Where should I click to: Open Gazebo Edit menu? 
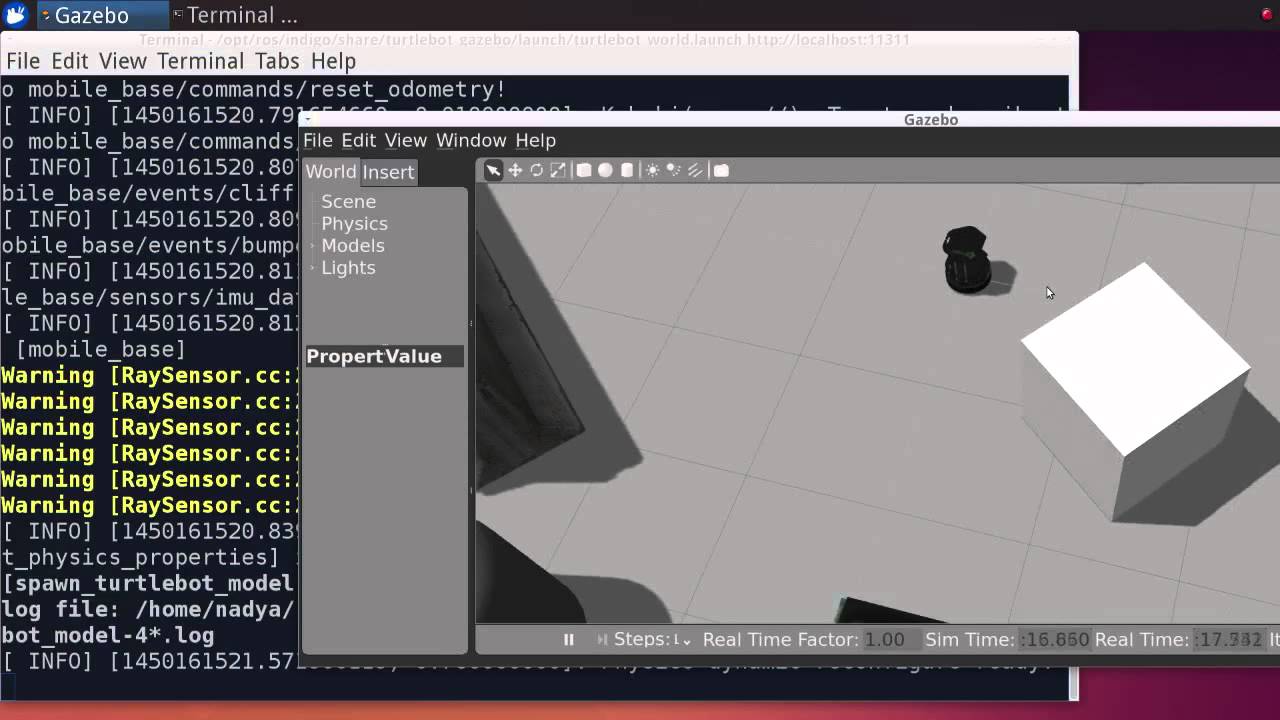(358, 141)
